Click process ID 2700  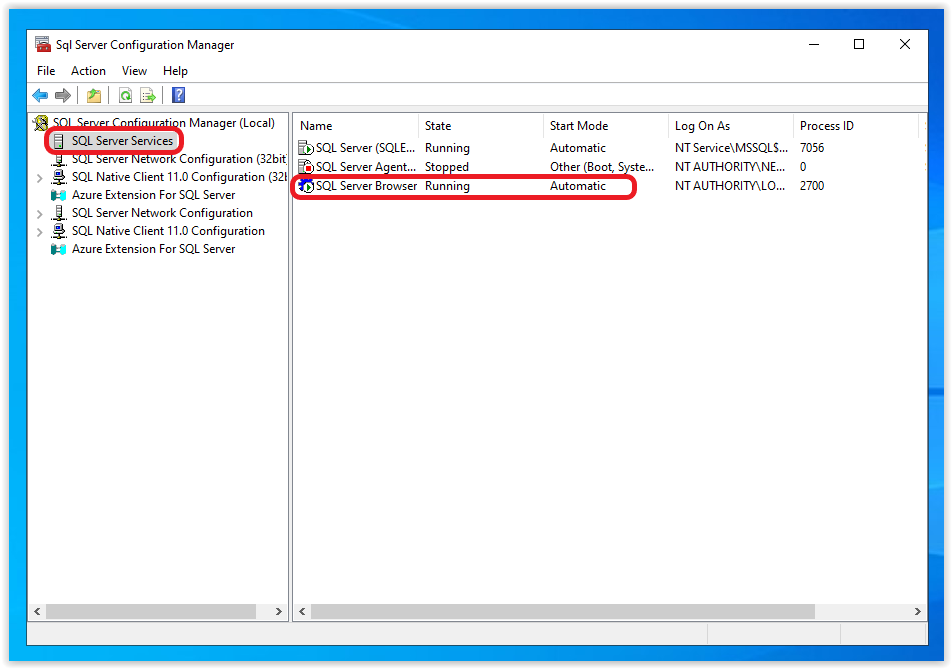pyautogui.click(x=812, y=186)
